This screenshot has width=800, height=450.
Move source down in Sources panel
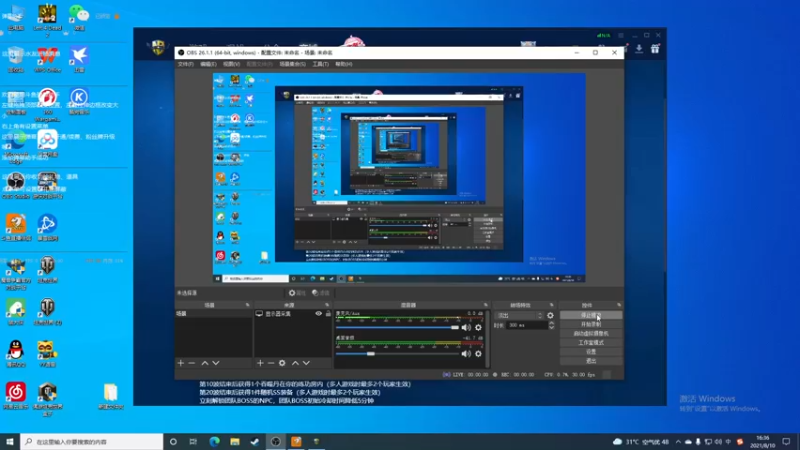pos(306,363)
